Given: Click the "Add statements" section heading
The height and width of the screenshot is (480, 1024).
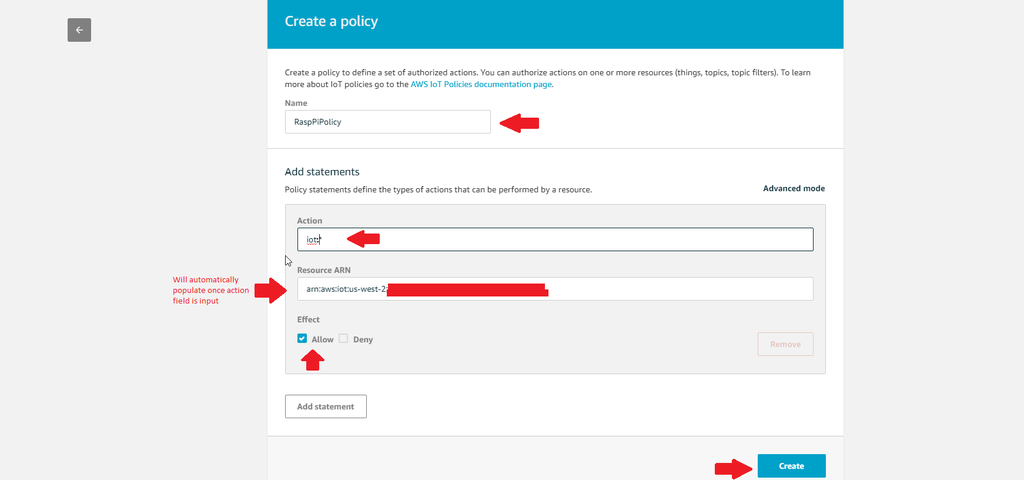Looking at the screenshot, I should pyautogui.click(x=322, y=172).
